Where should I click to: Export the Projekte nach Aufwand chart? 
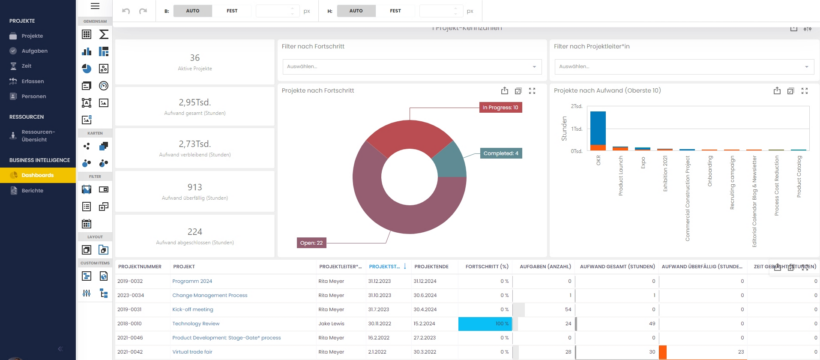point(777,91)
